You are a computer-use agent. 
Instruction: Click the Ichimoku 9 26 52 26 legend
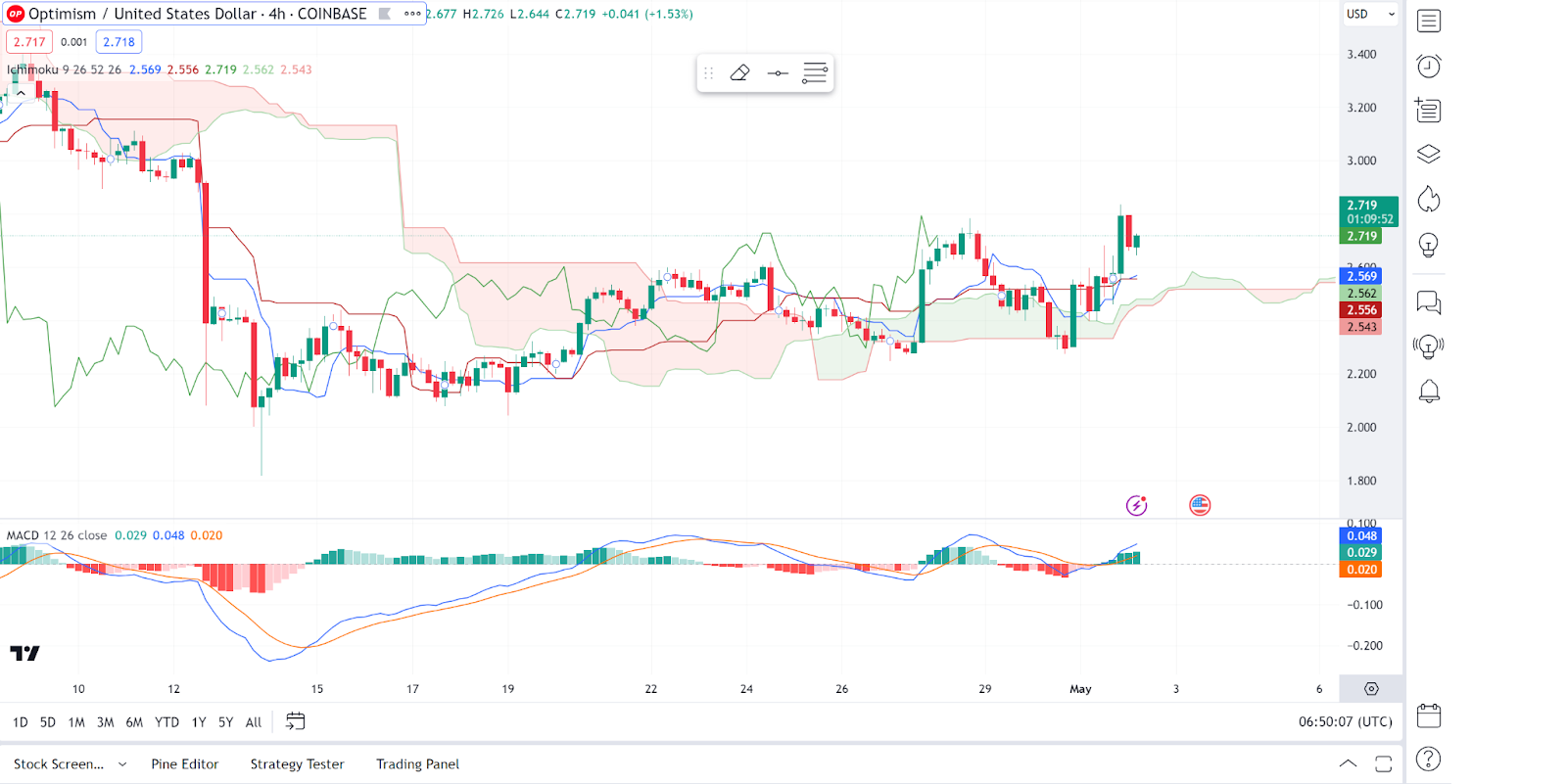pos(65,69)
